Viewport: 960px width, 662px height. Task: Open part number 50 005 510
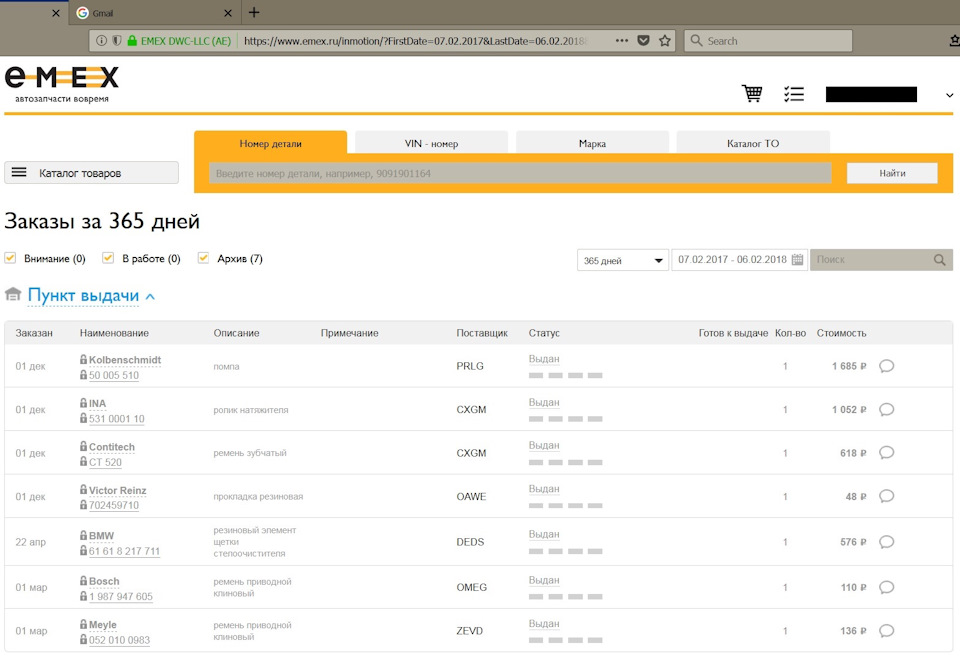click(x=114, y=375)
